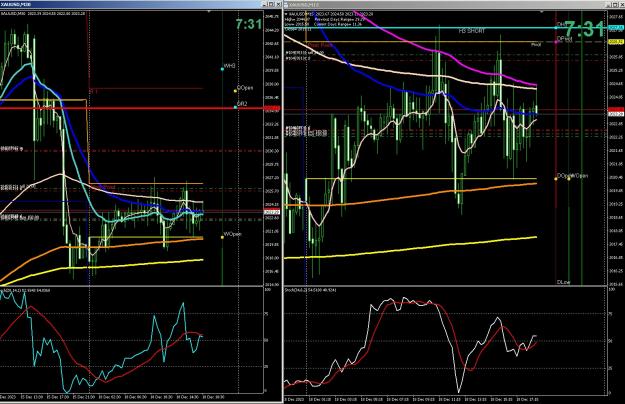Select the Stoch indicator label in M30 subwindow
The image size is (625, 404).
click(x=26, y=290)
